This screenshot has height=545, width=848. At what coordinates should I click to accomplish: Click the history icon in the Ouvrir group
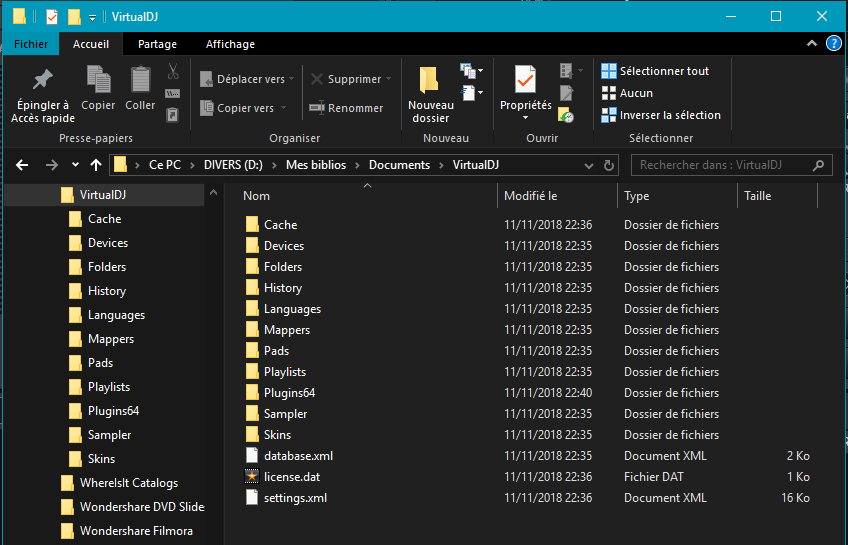click(x=566, y=115)
